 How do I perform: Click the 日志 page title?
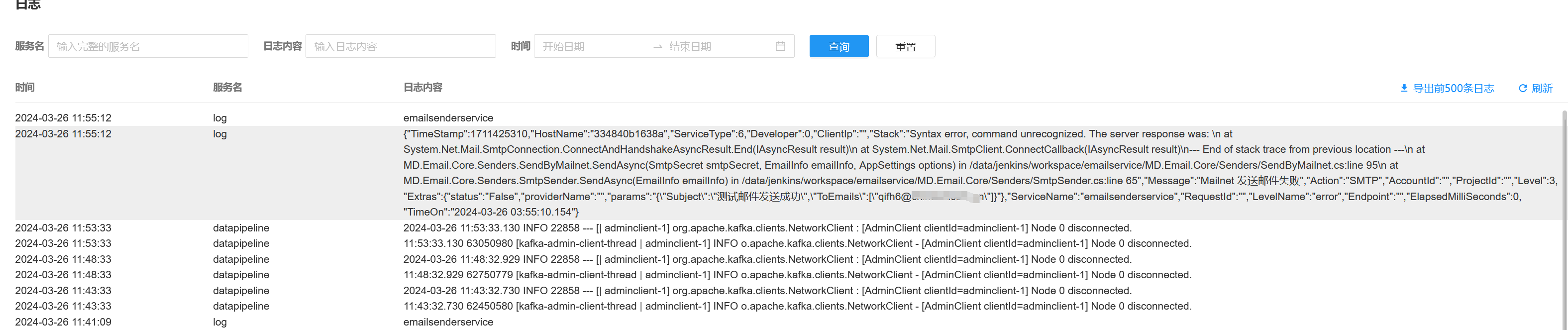[x=27, y=5]
